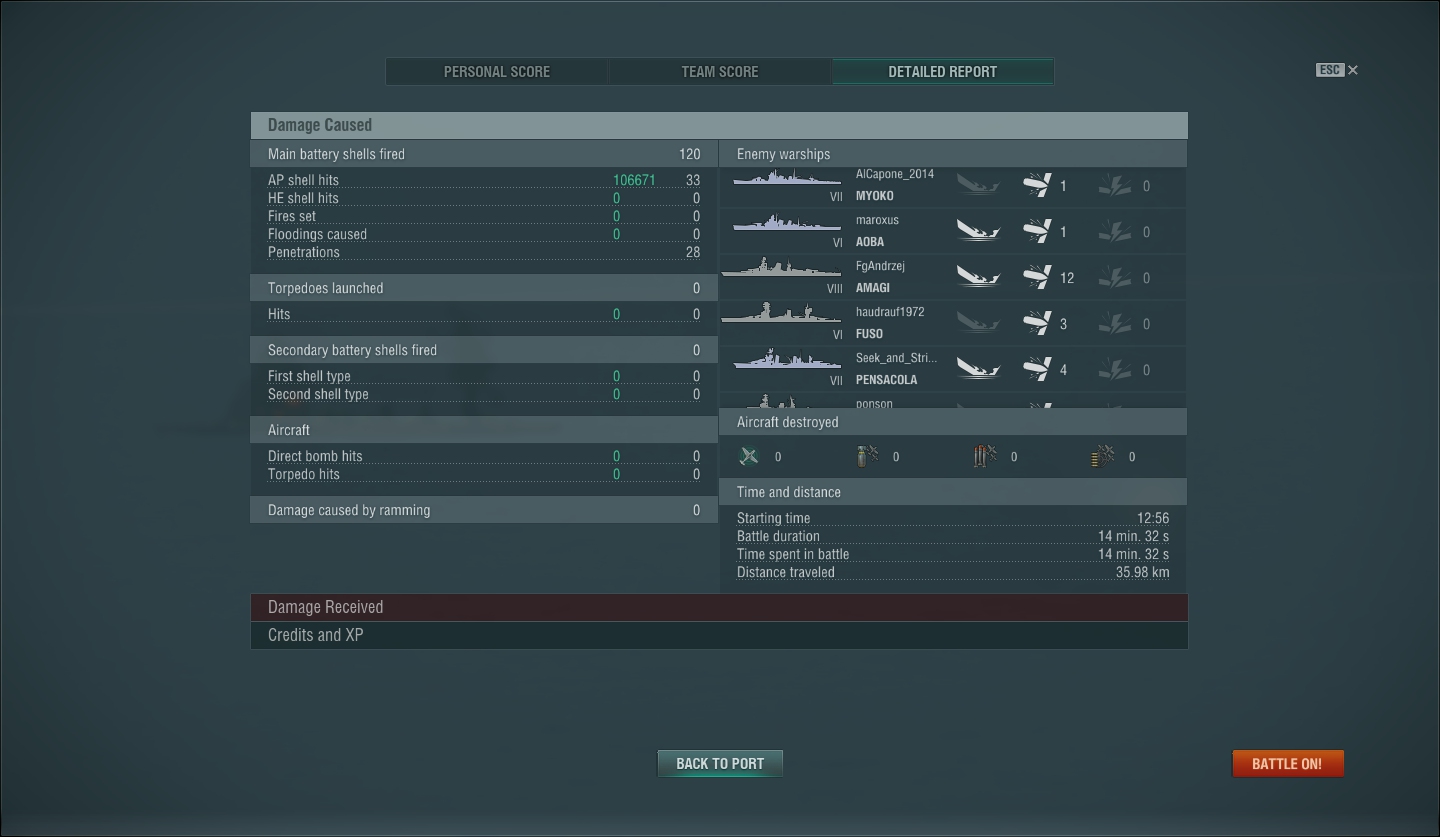Click AP shell hits damage value 106671
The height and width of the screenshot is (837, 1440).
point(634,180)
